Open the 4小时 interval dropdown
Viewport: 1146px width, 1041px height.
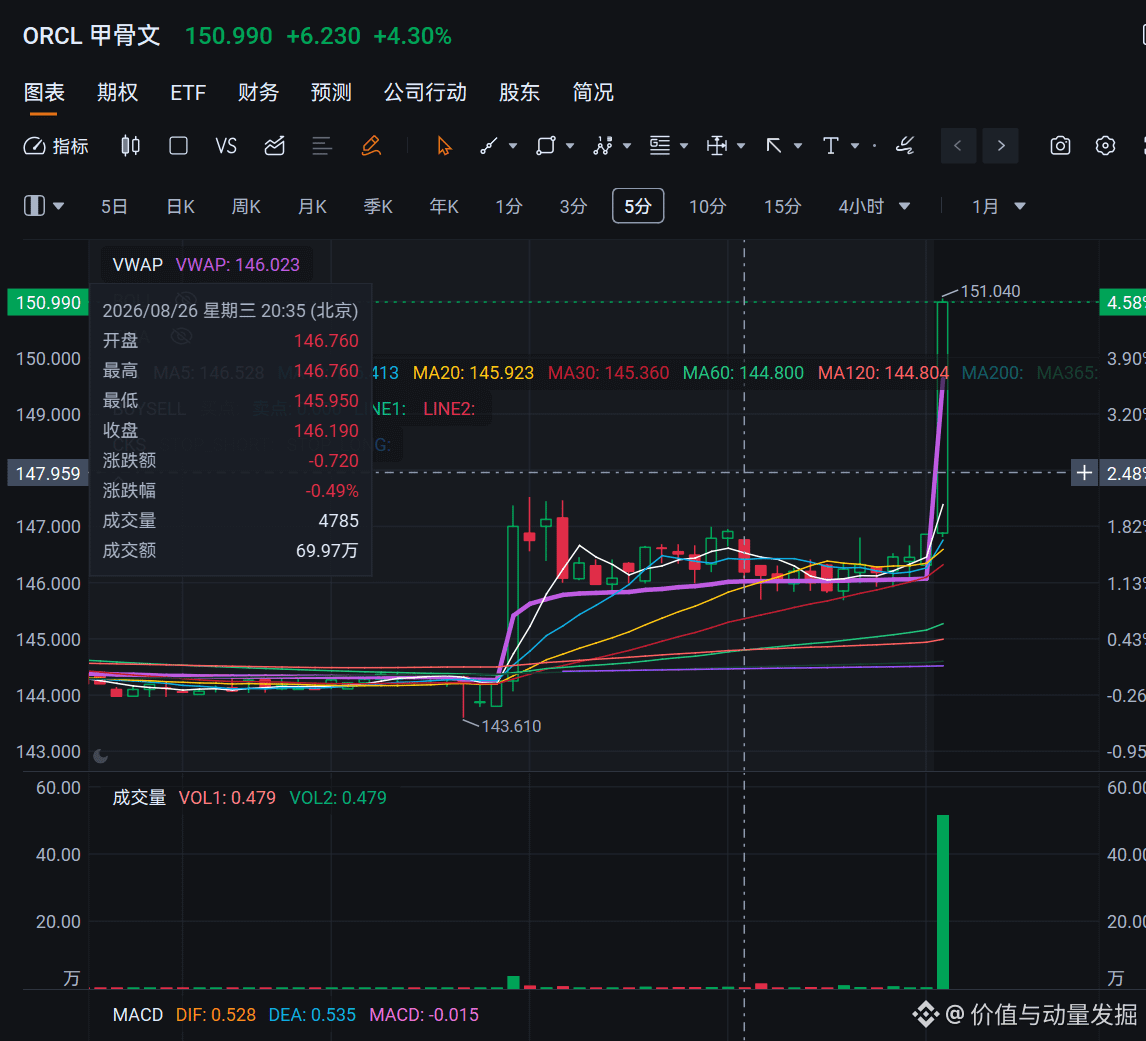874,207
